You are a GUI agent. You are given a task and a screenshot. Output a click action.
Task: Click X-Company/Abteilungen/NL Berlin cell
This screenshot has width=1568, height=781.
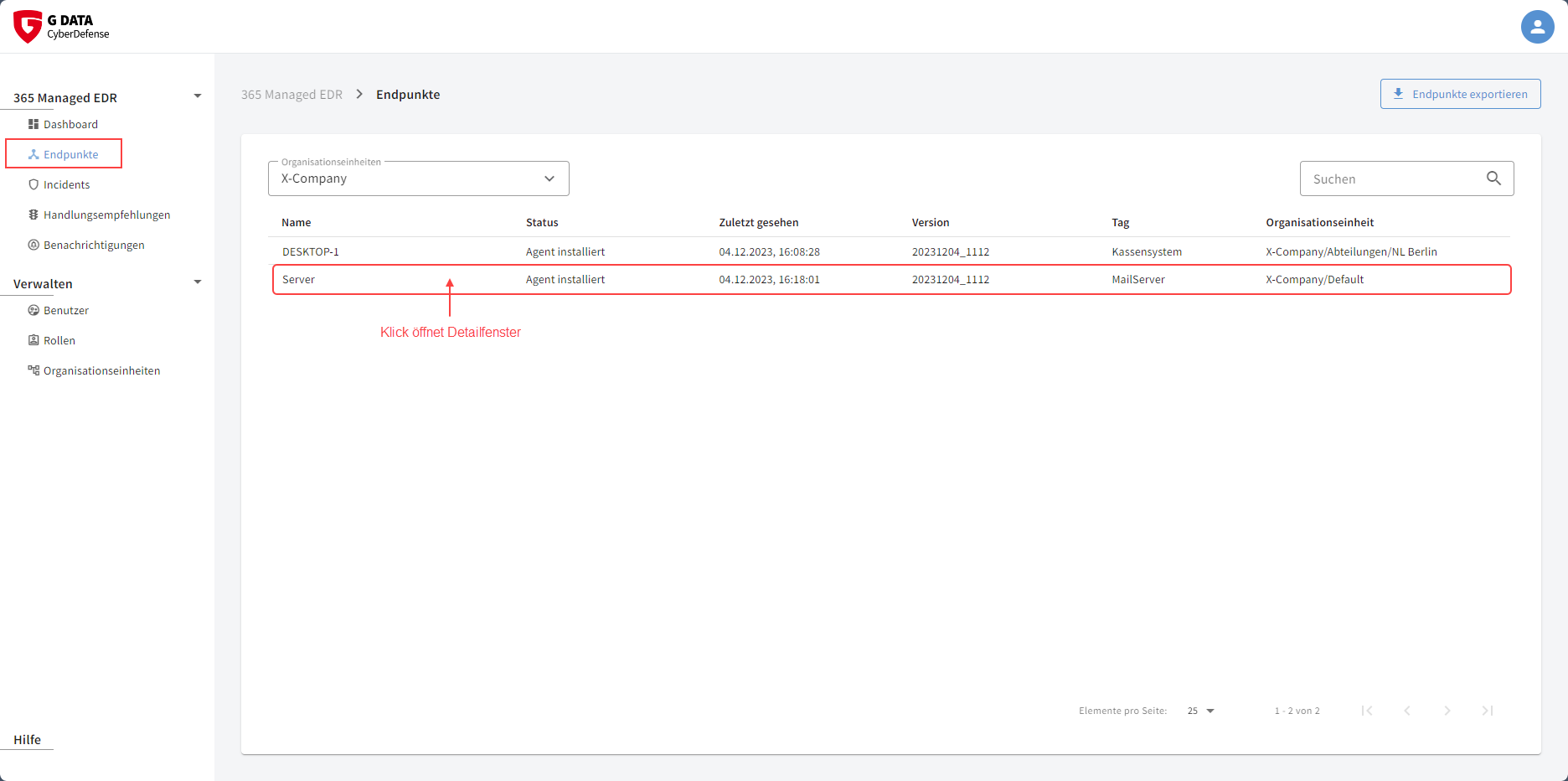[x=1351, y=251]
